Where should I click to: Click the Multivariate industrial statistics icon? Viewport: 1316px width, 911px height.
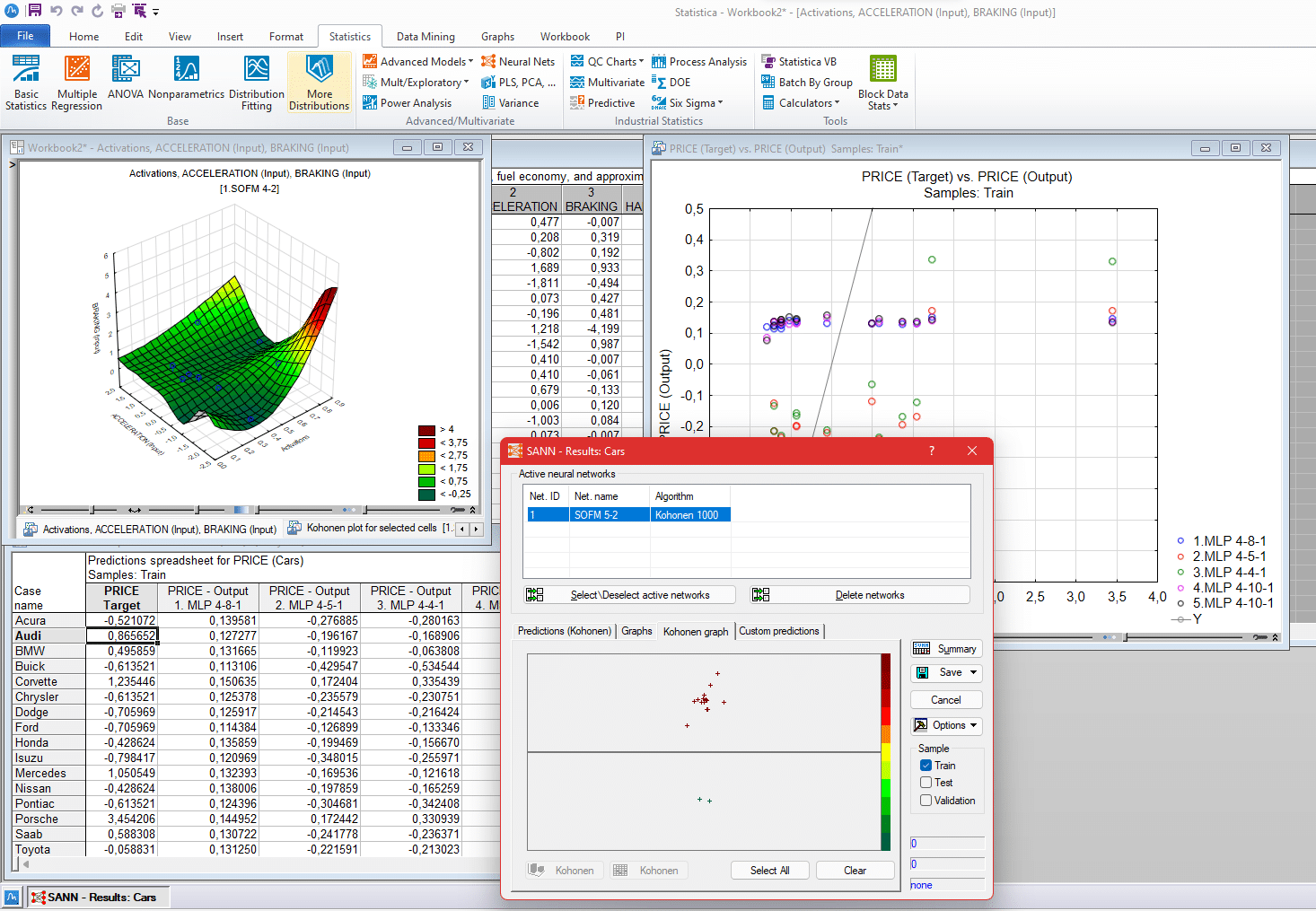tap(577, 82)
